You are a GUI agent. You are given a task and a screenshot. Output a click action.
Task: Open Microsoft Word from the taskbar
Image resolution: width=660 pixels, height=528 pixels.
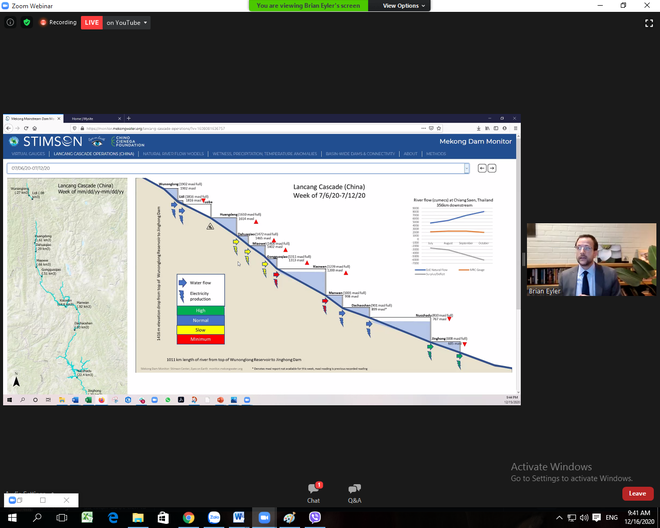click(239, 517)
